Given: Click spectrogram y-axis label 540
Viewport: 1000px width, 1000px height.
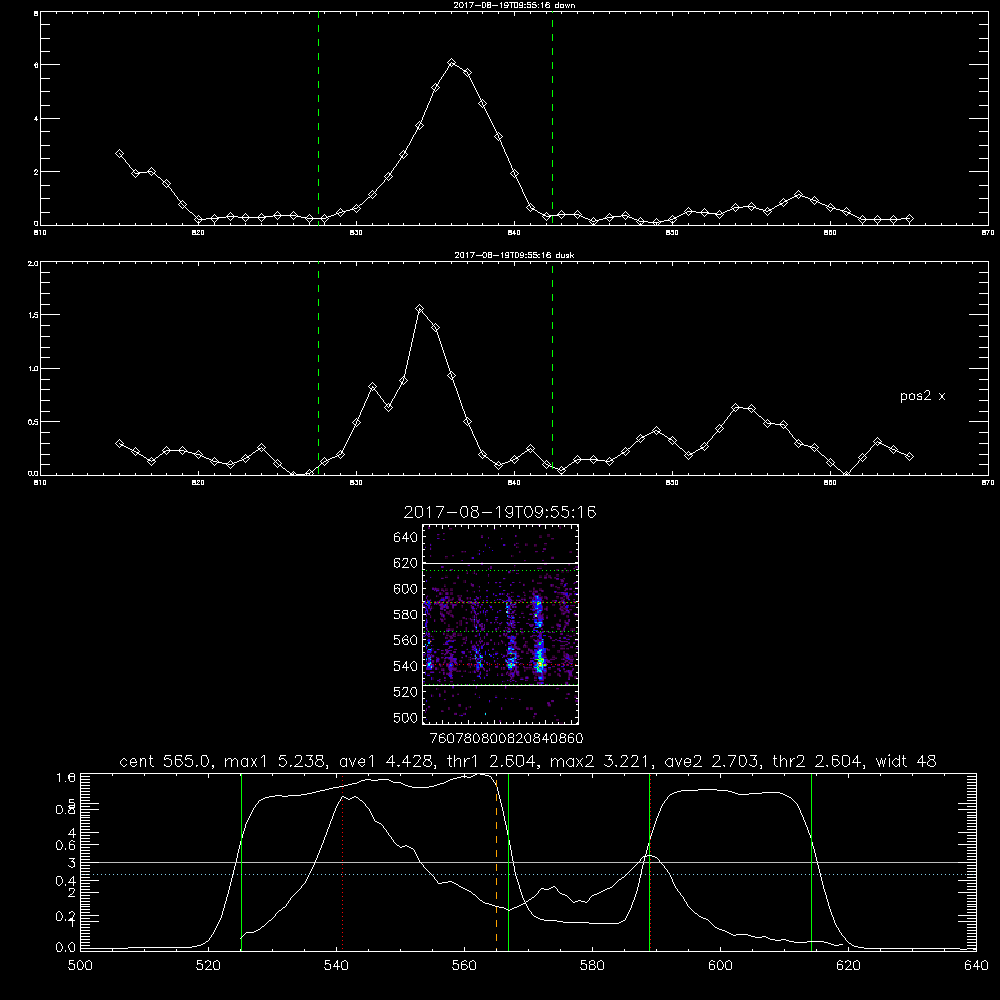Looking at the screenshot, I should coord(406,666).
